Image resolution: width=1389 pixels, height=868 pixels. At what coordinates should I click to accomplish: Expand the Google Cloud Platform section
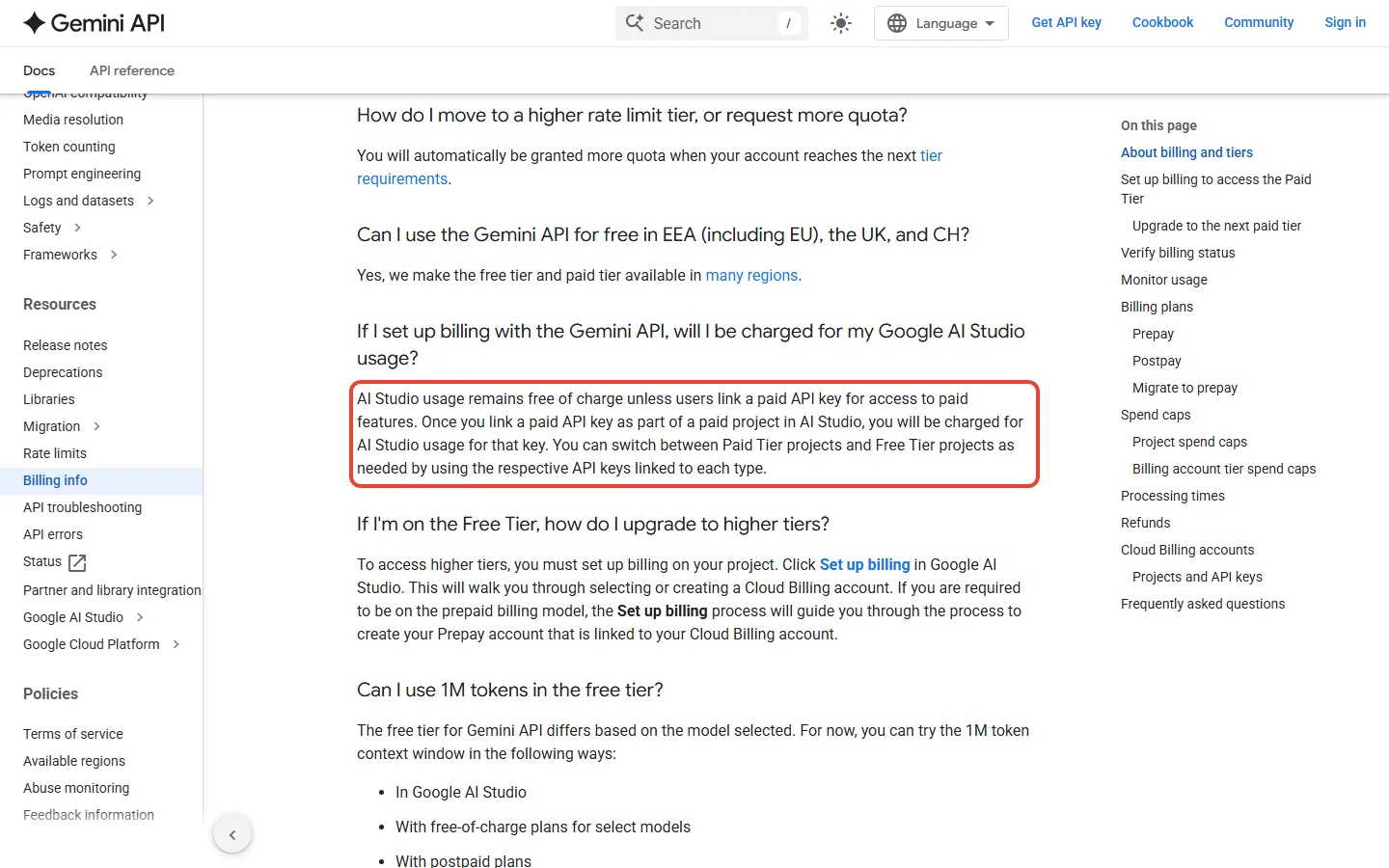176,644
